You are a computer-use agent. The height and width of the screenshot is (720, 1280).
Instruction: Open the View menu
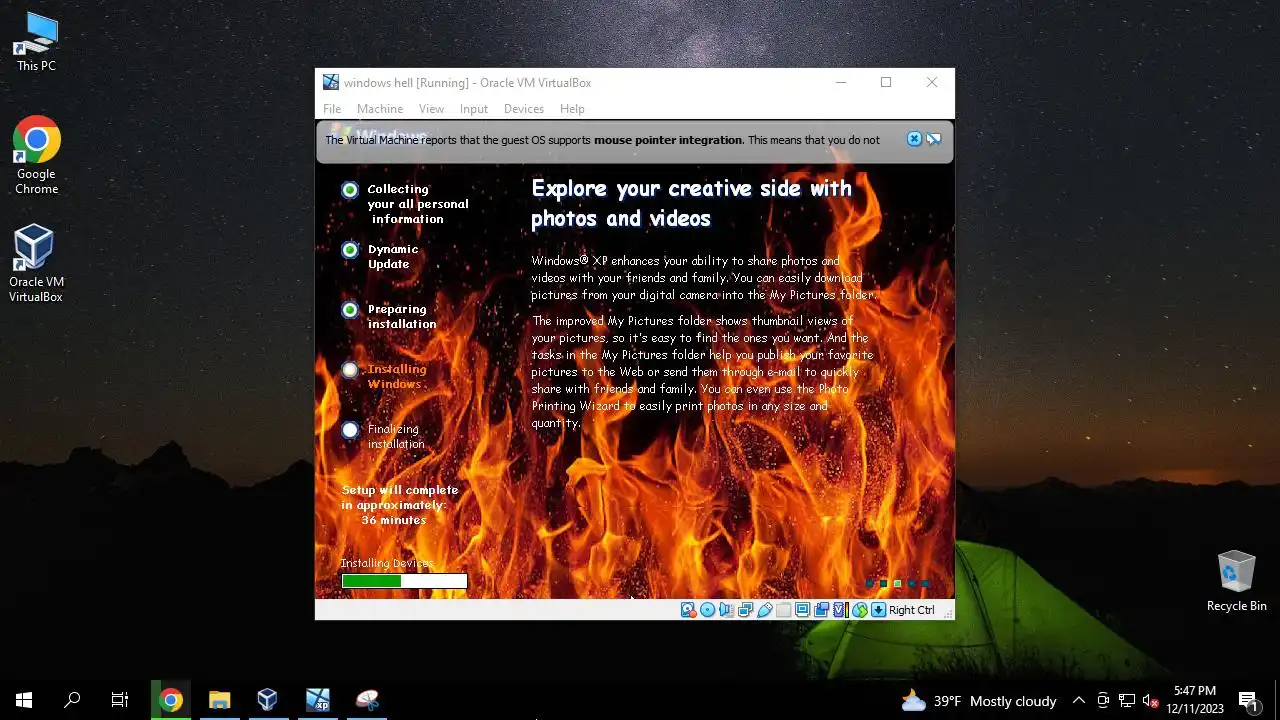[431, 109]
